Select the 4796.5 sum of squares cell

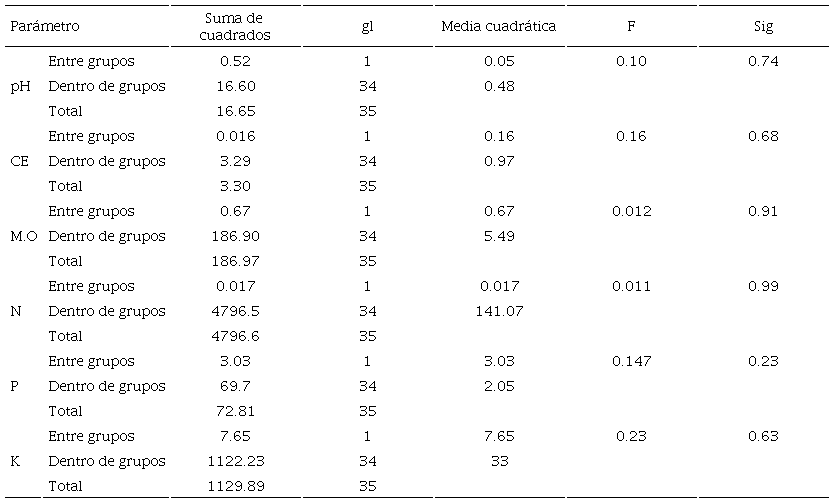click(x=237, y=311)
